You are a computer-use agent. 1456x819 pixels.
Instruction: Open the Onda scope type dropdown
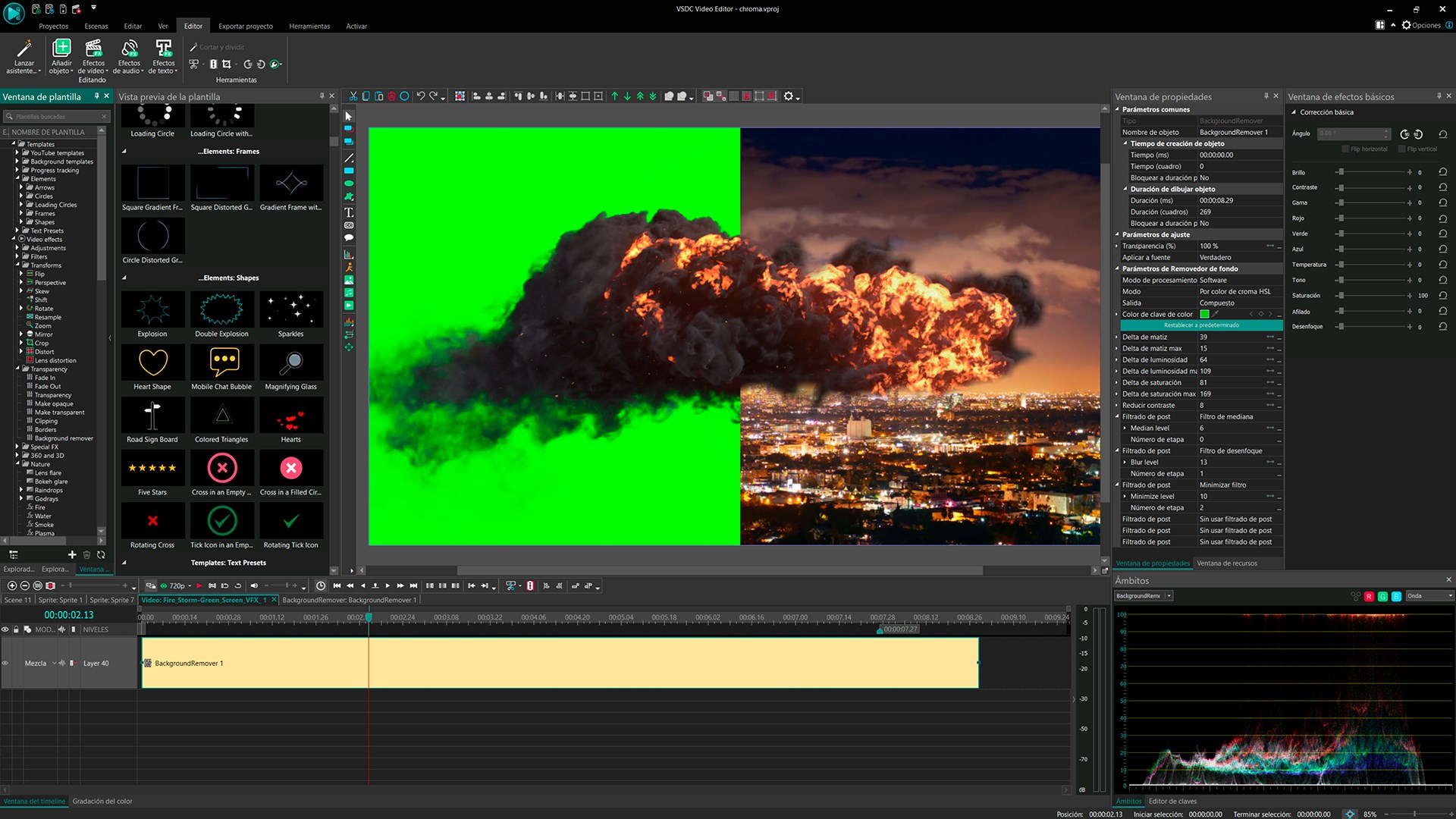(1429, 596)
